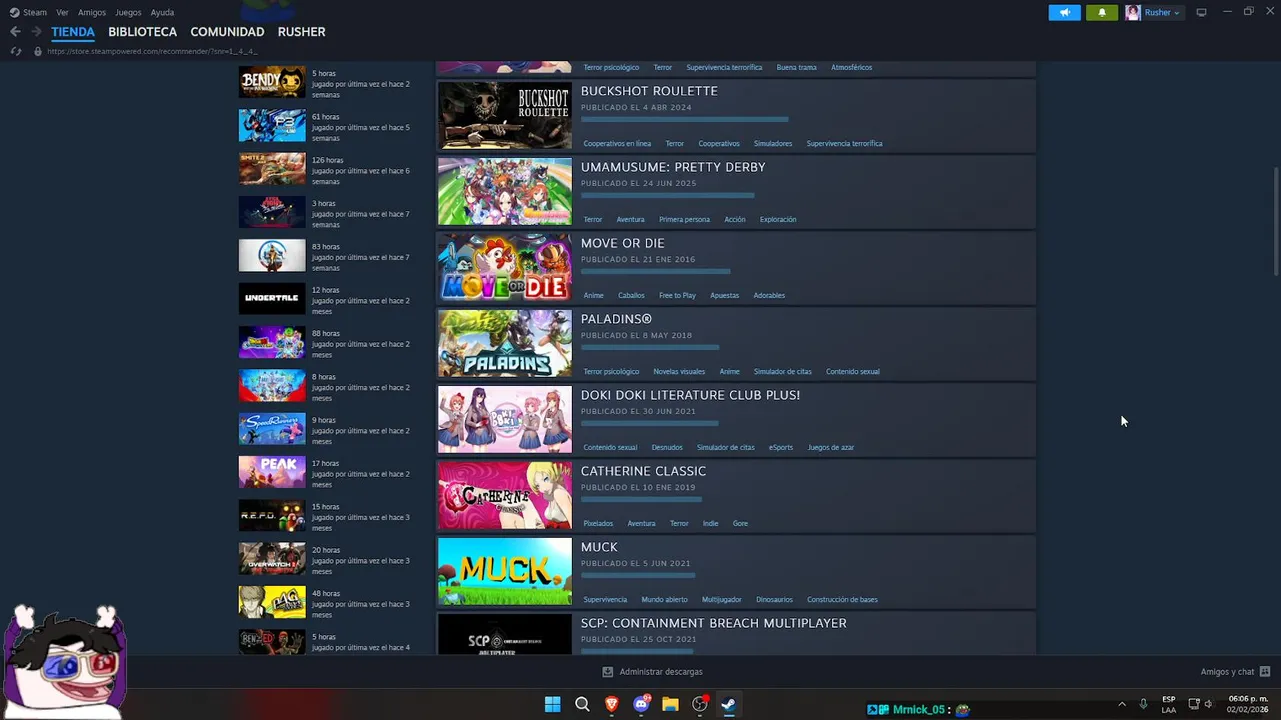Image resolution: width=1281 pixels, height=720 pixels.
Task: Click the Muck relevance bar
Action: pyautogui.click(x=638, y=575)
